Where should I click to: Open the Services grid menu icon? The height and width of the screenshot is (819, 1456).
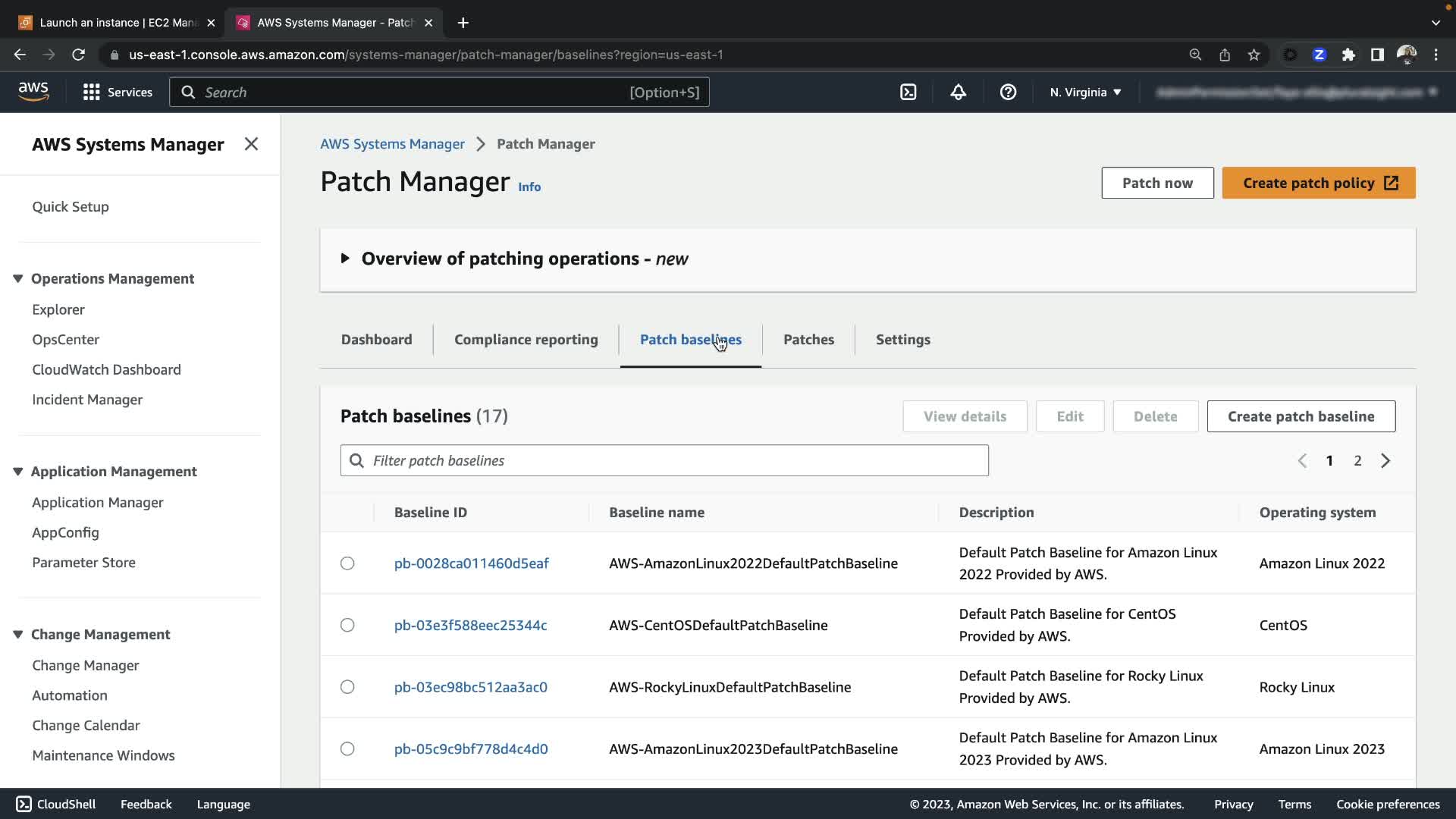tap(92, 92)
